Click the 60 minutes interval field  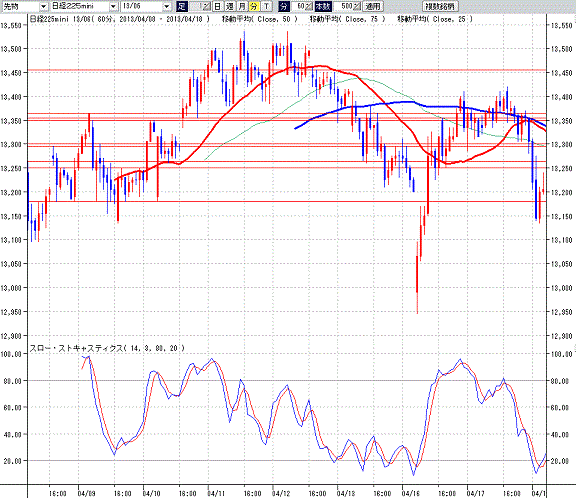click(x=299, y=6)
